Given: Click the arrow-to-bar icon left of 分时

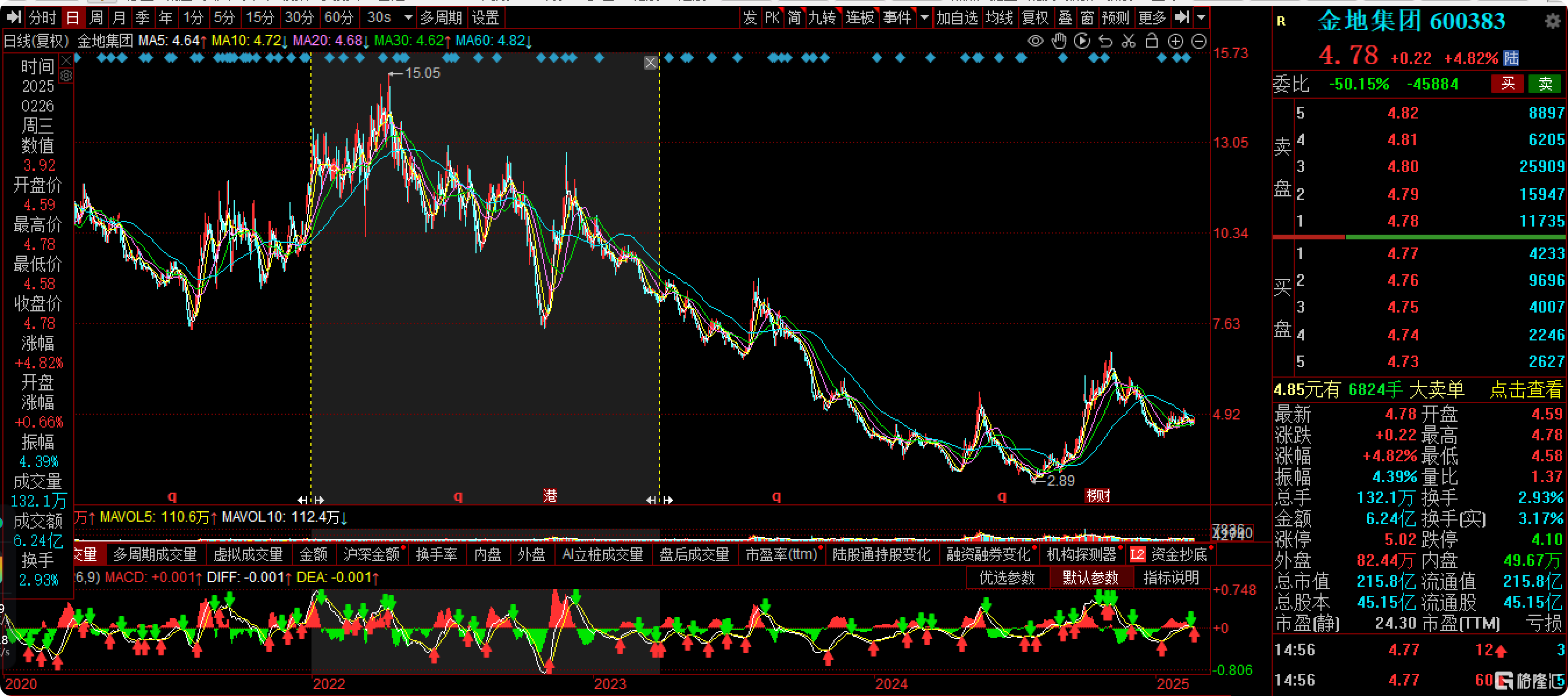Looking at the screenshot, I should click(x=13, y=17).
